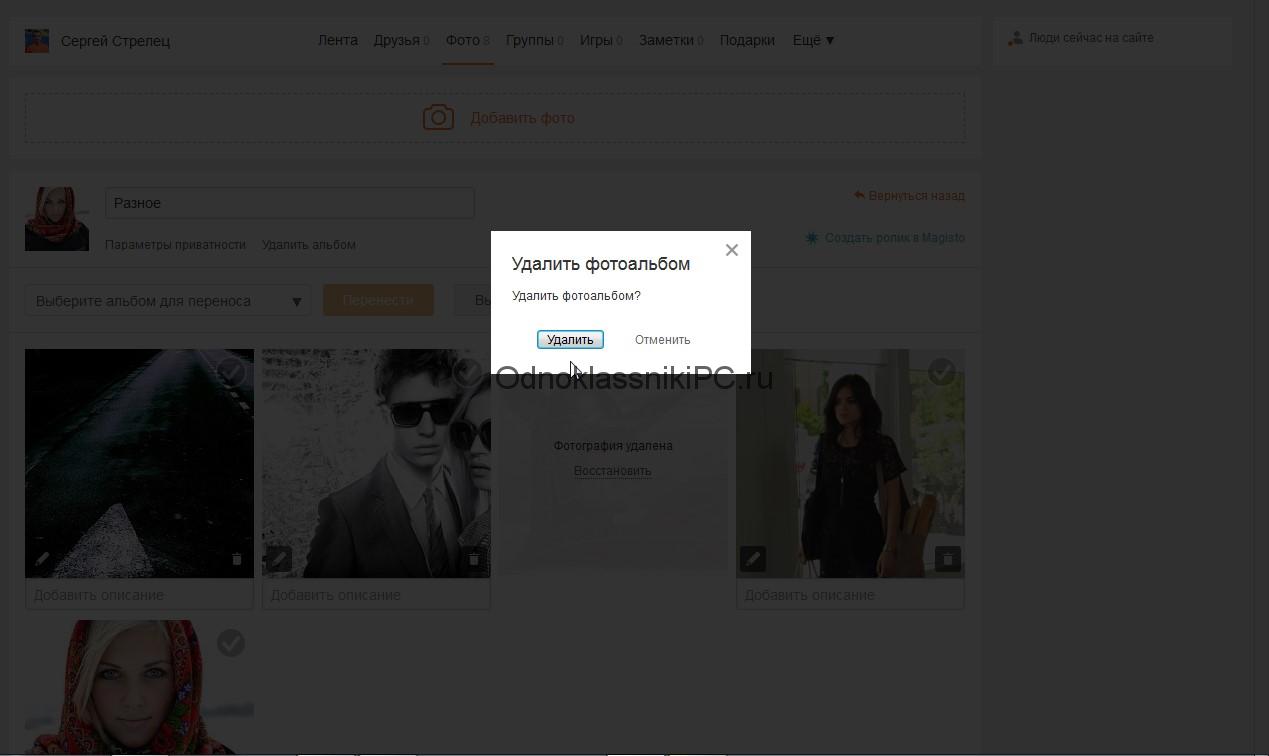Expand the Ещё menu

[813, 40]
